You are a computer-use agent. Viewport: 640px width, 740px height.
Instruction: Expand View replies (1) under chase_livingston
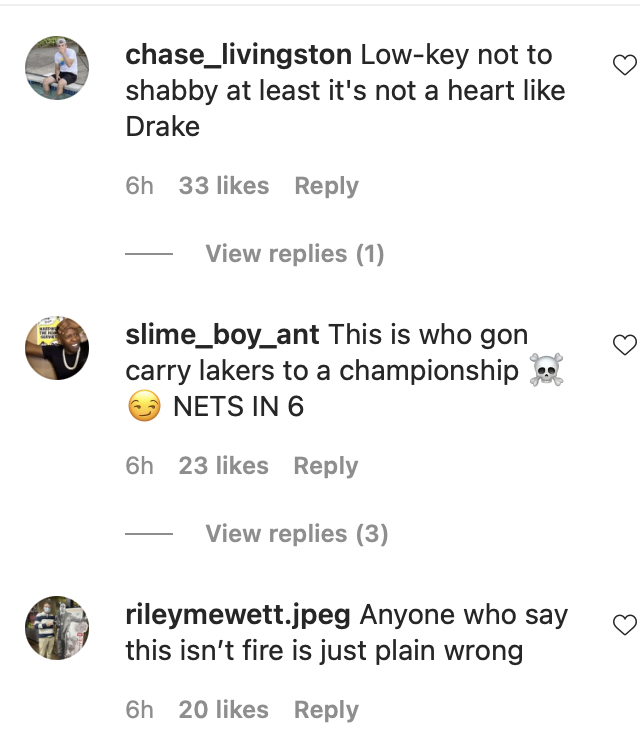(x=294, y=254)
